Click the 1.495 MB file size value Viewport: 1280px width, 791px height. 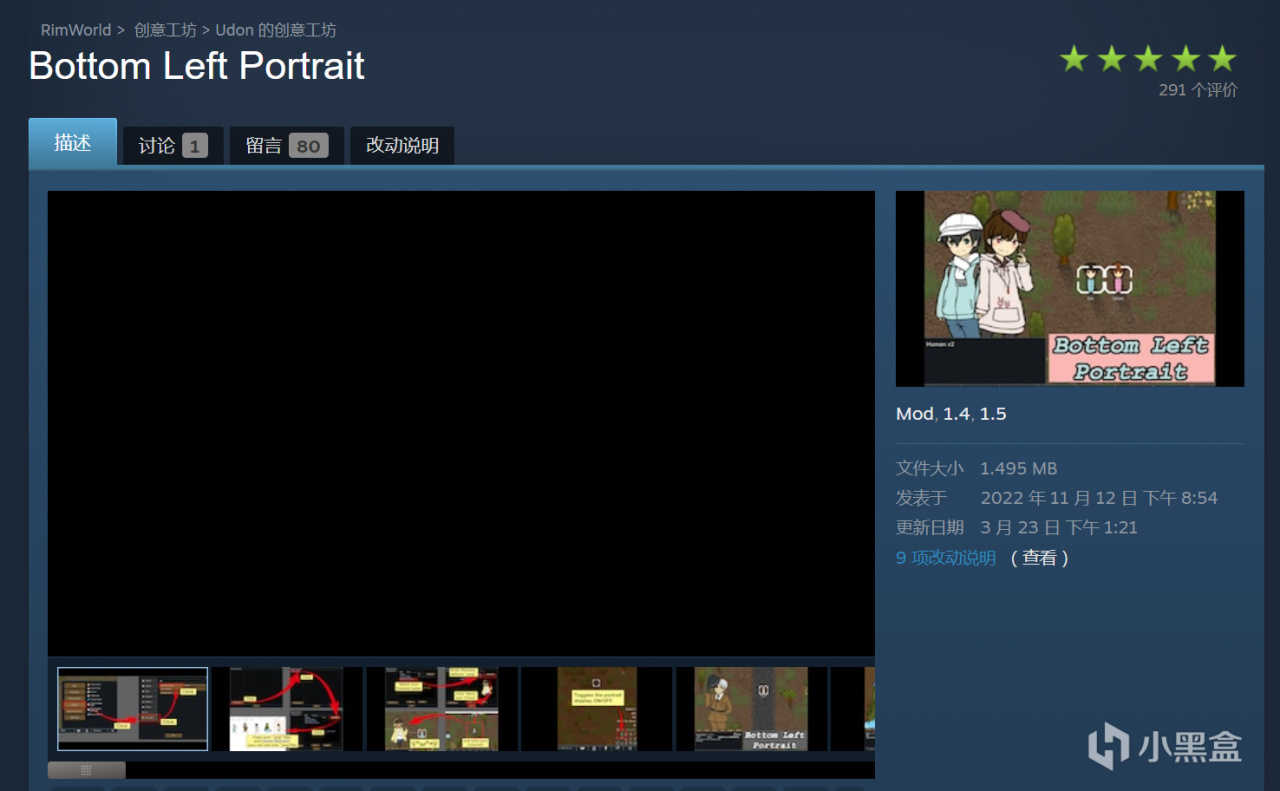1018,469
